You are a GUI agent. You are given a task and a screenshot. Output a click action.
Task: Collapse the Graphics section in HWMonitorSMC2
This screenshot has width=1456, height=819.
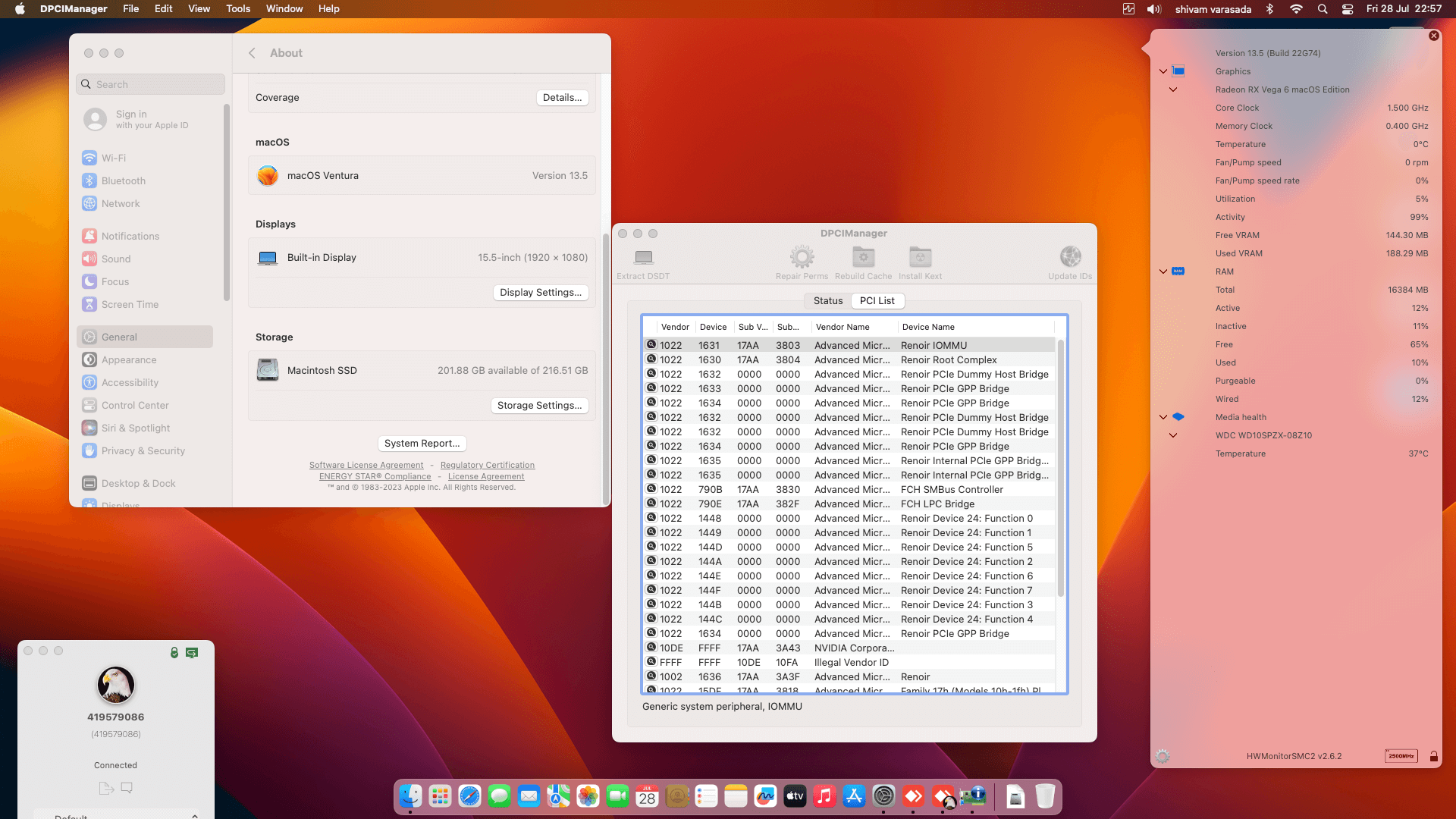pos(1164,71)
